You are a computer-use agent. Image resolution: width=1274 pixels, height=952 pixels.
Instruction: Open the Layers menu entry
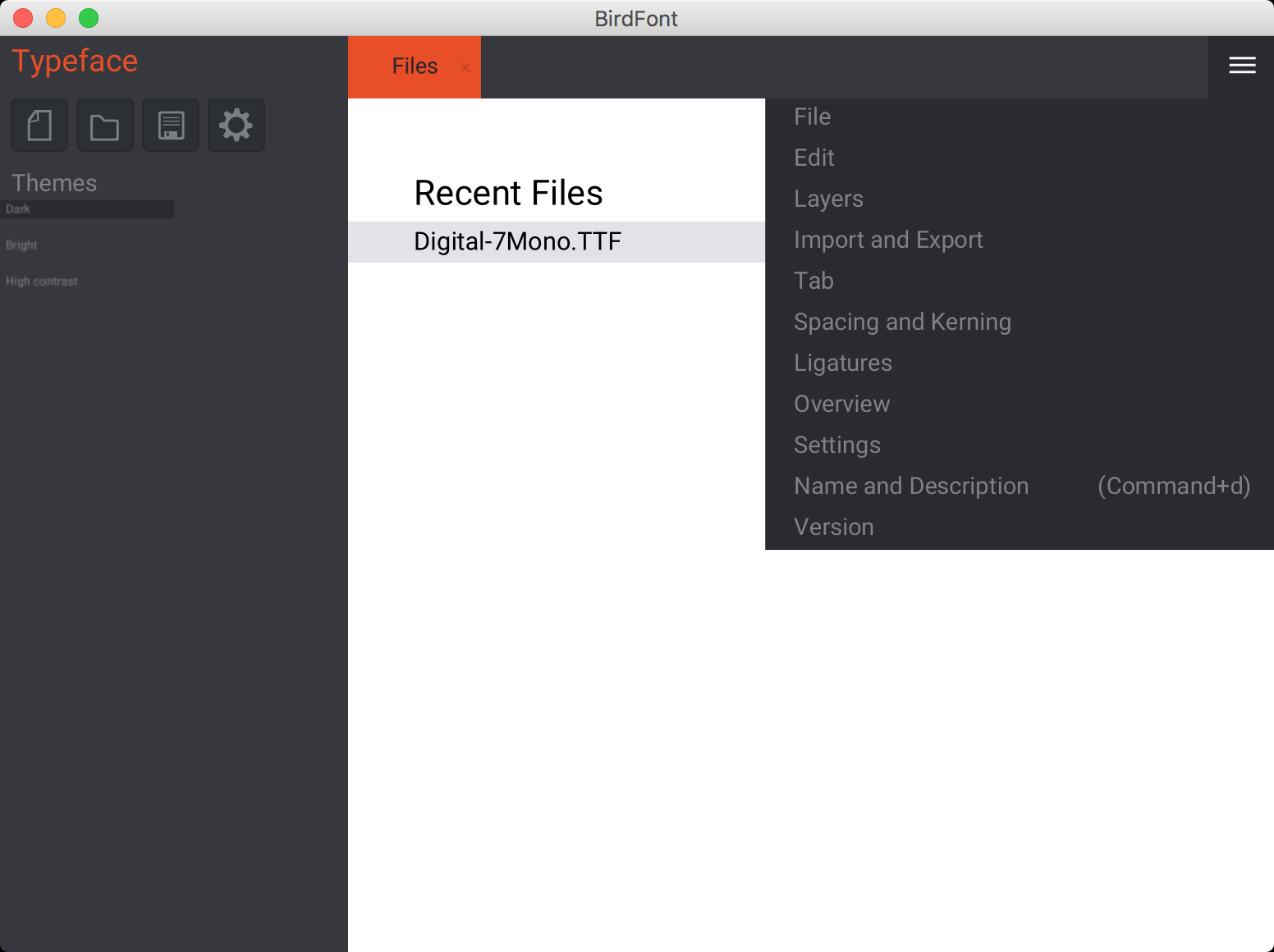pos(1020,199)
